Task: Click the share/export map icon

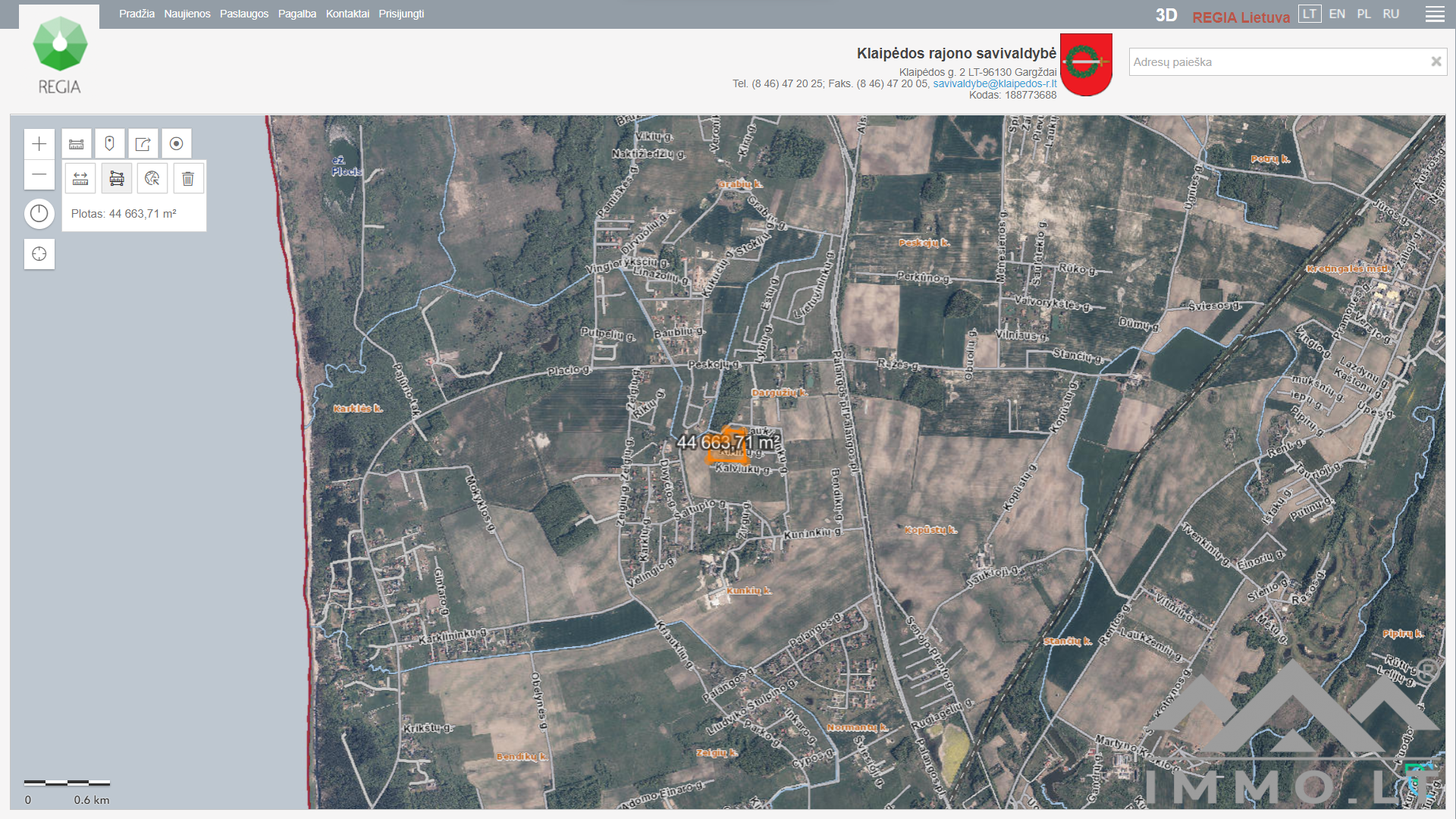Action: click(x=143, y=143)
